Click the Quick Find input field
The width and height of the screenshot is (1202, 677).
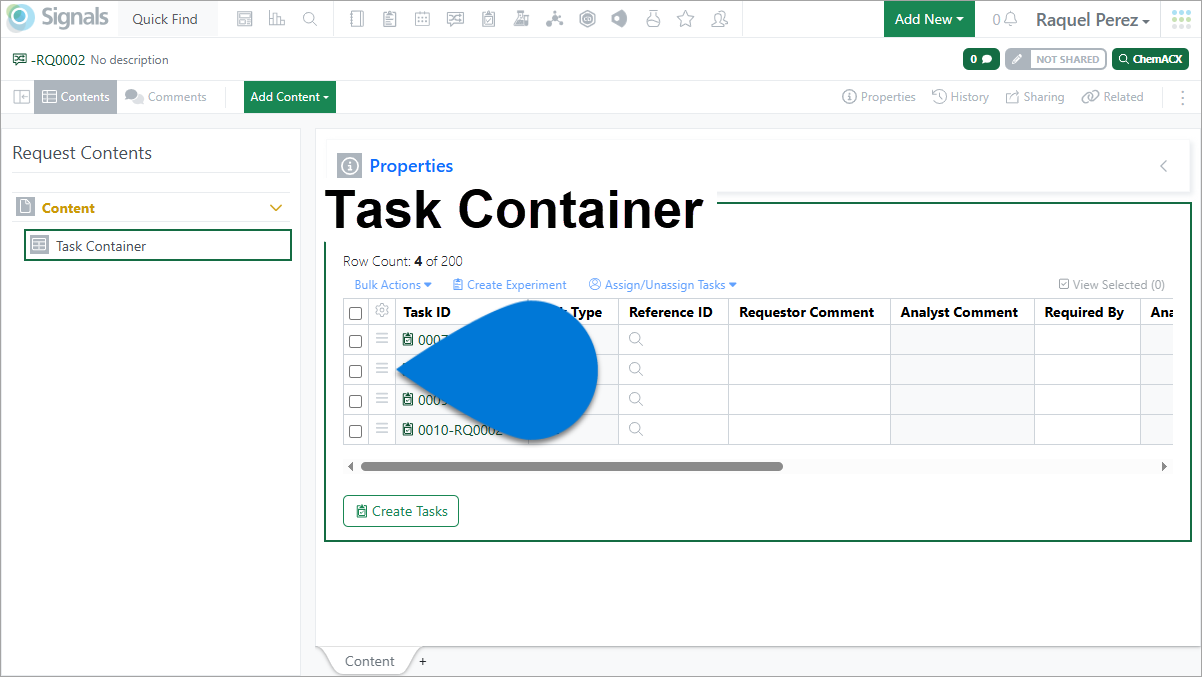pos(167,19)
